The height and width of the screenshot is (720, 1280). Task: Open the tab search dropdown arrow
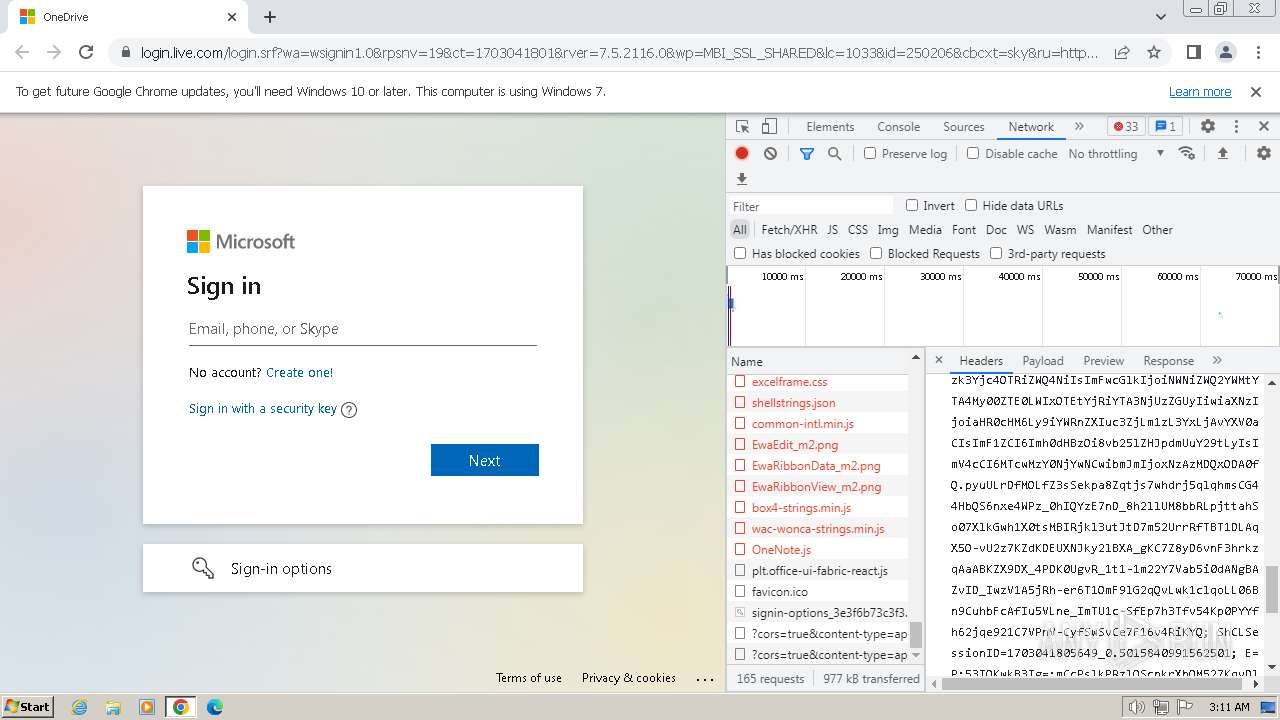(x=1161, y=17)
